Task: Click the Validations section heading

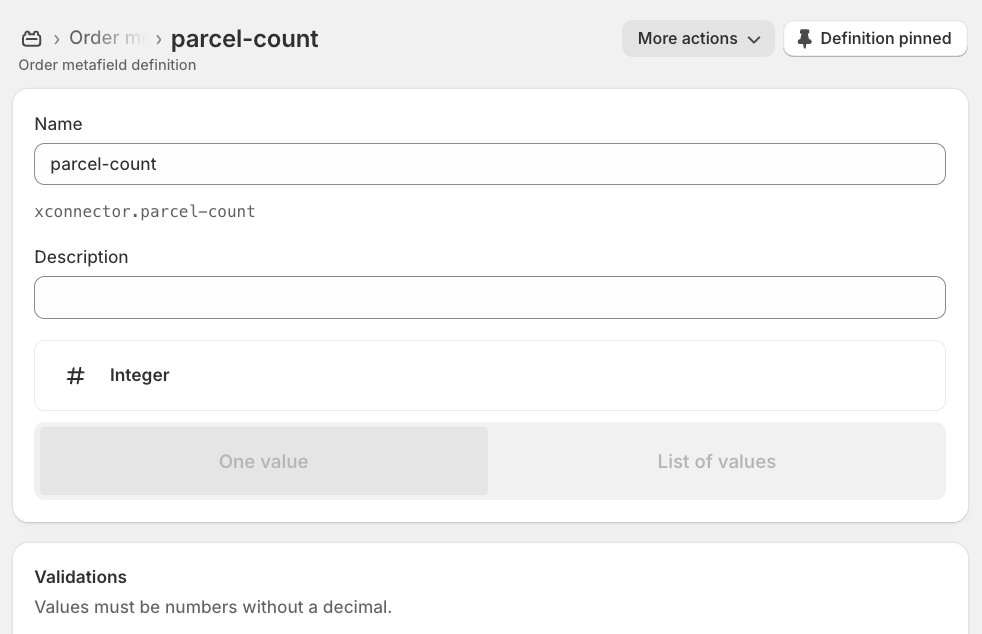Action: point(81,577)
